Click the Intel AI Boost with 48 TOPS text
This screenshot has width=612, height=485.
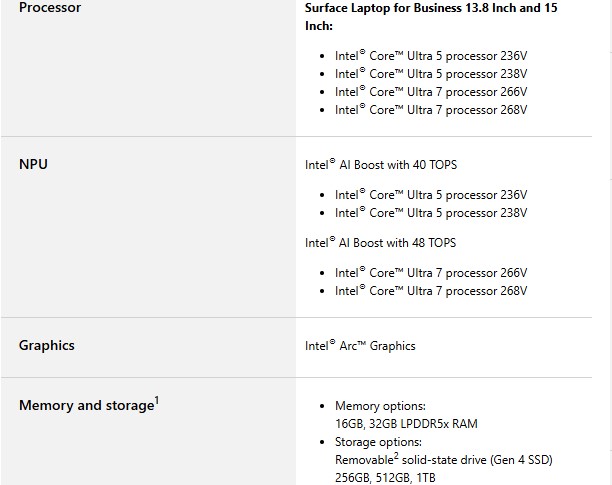[381, 243]
